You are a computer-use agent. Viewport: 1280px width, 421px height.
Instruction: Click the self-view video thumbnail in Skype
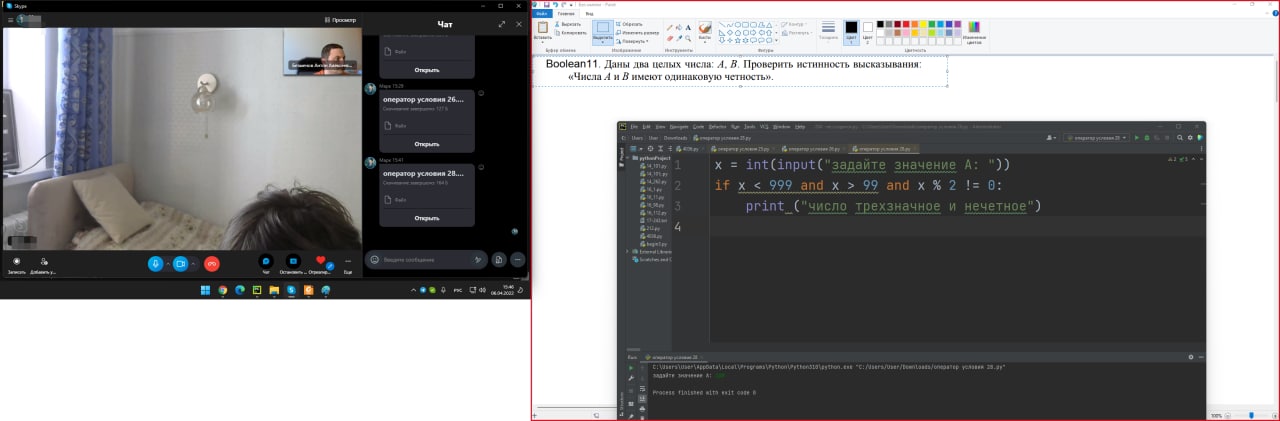point(322,49)
